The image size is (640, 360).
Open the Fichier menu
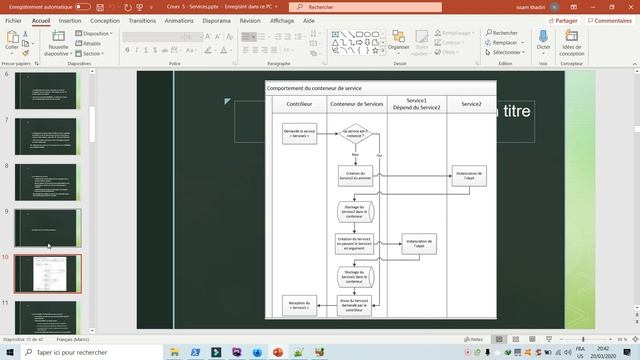[13, 20]
